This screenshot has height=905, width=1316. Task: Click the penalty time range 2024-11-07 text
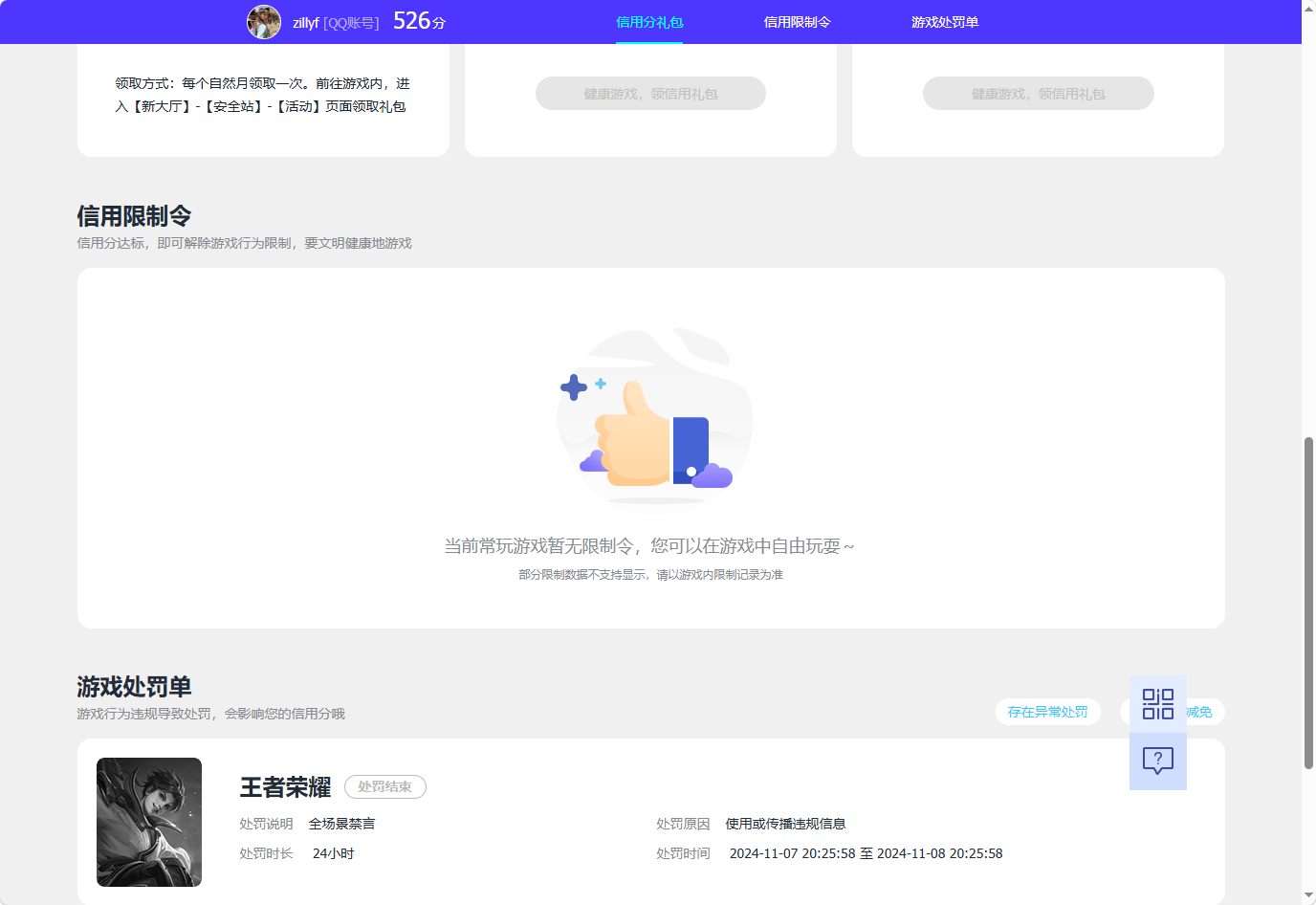[x=866, y=853]
